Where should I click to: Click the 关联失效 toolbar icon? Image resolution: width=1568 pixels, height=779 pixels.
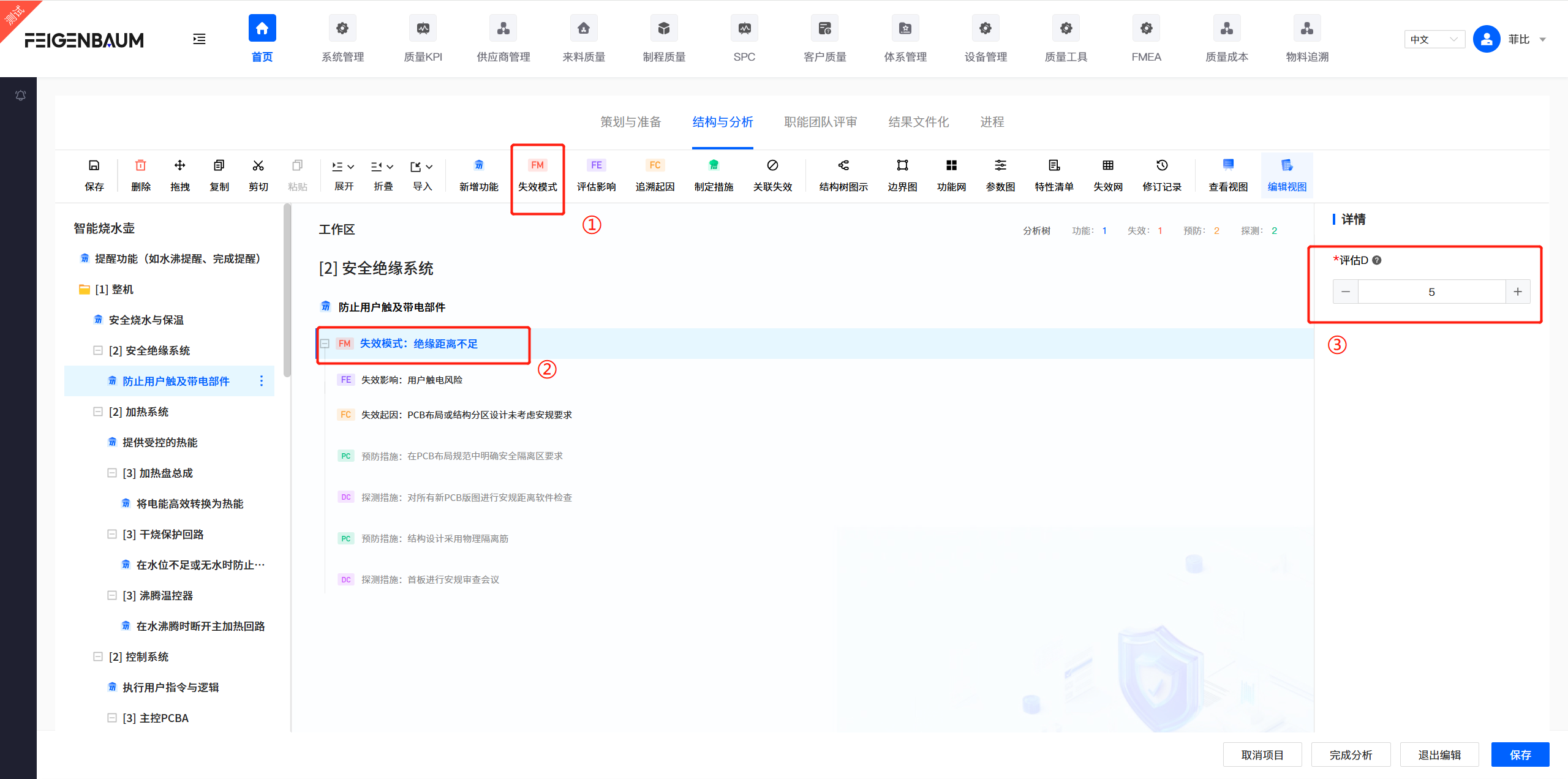click(773, 175)
